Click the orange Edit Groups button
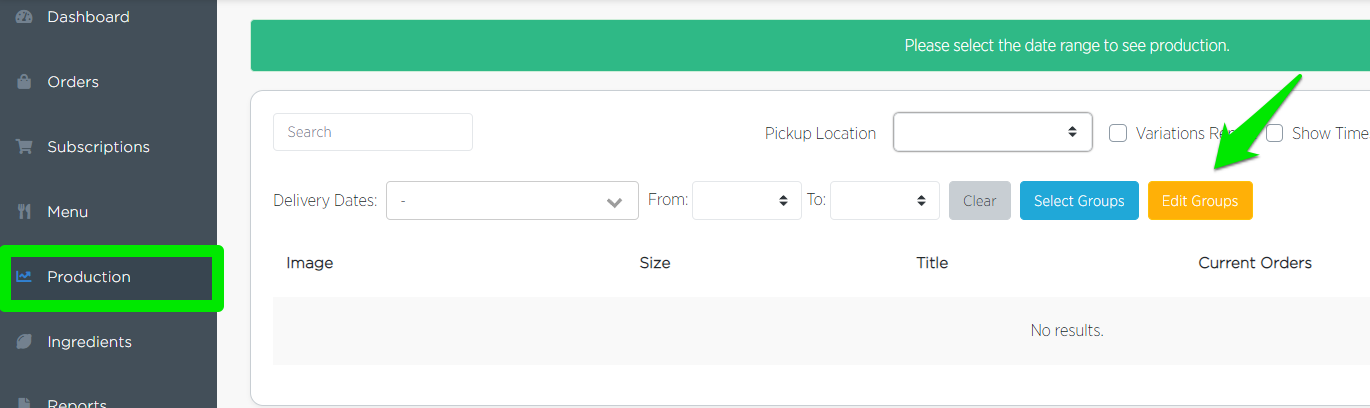The image size is (1370, 408). [x=1199, y=200]
